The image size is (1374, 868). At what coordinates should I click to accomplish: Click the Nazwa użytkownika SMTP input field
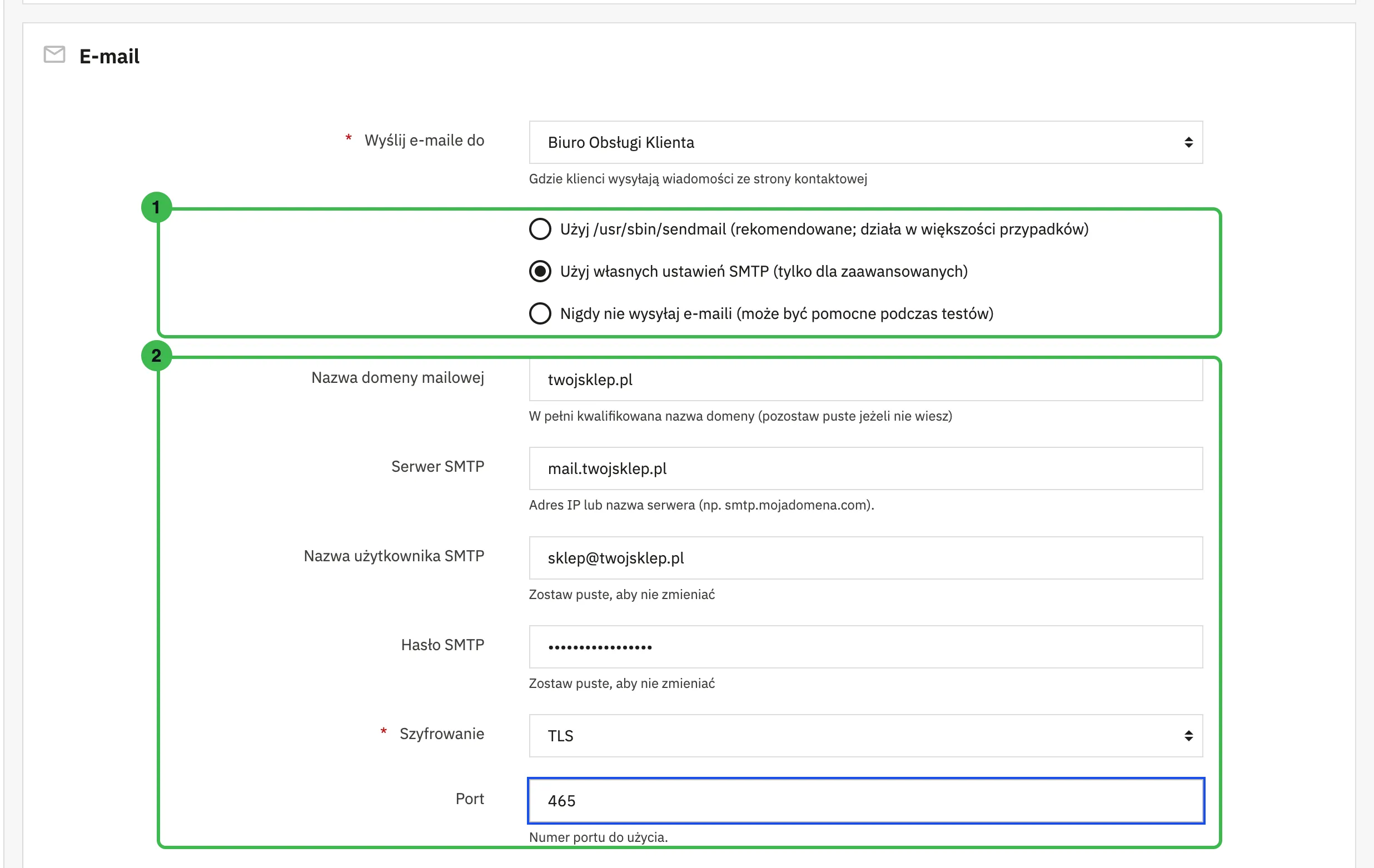[x=865, y=558]
